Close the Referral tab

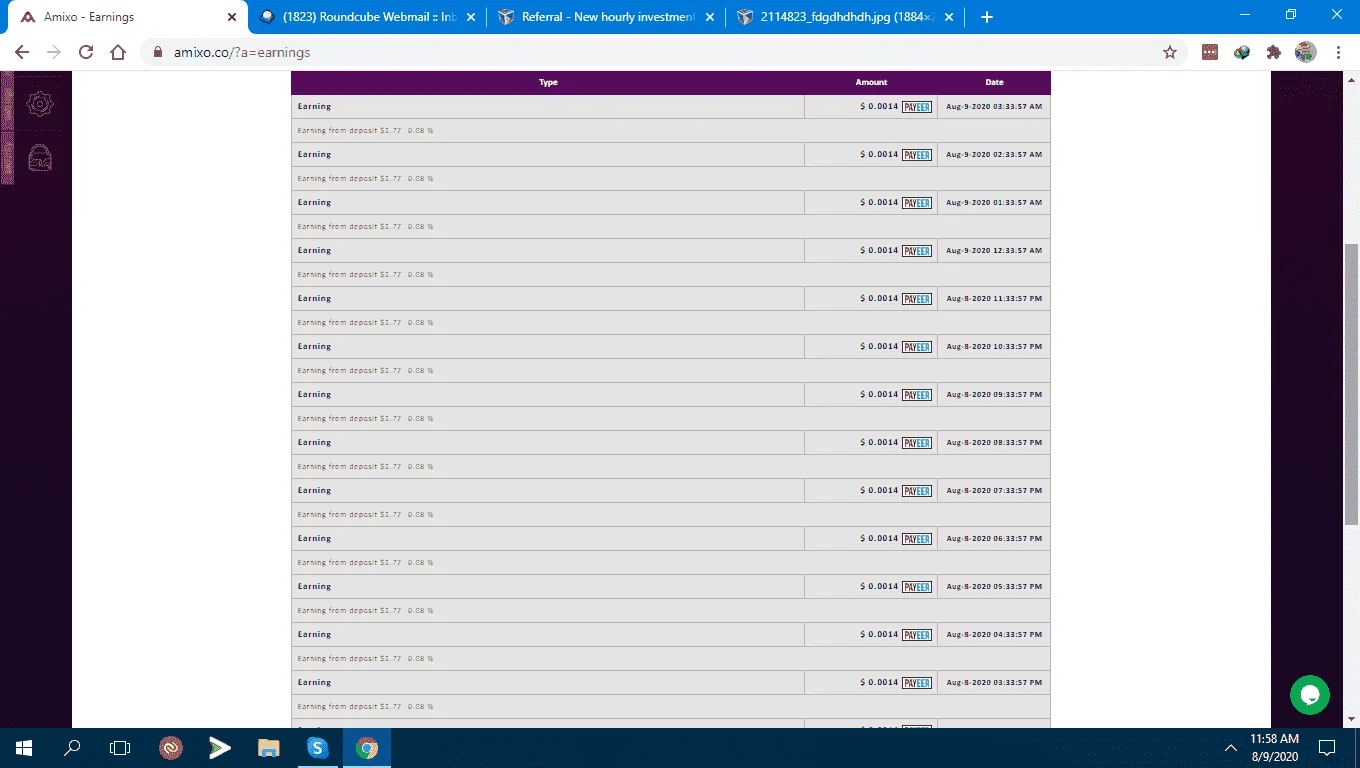pyautogui.click(x=710, y=17)
